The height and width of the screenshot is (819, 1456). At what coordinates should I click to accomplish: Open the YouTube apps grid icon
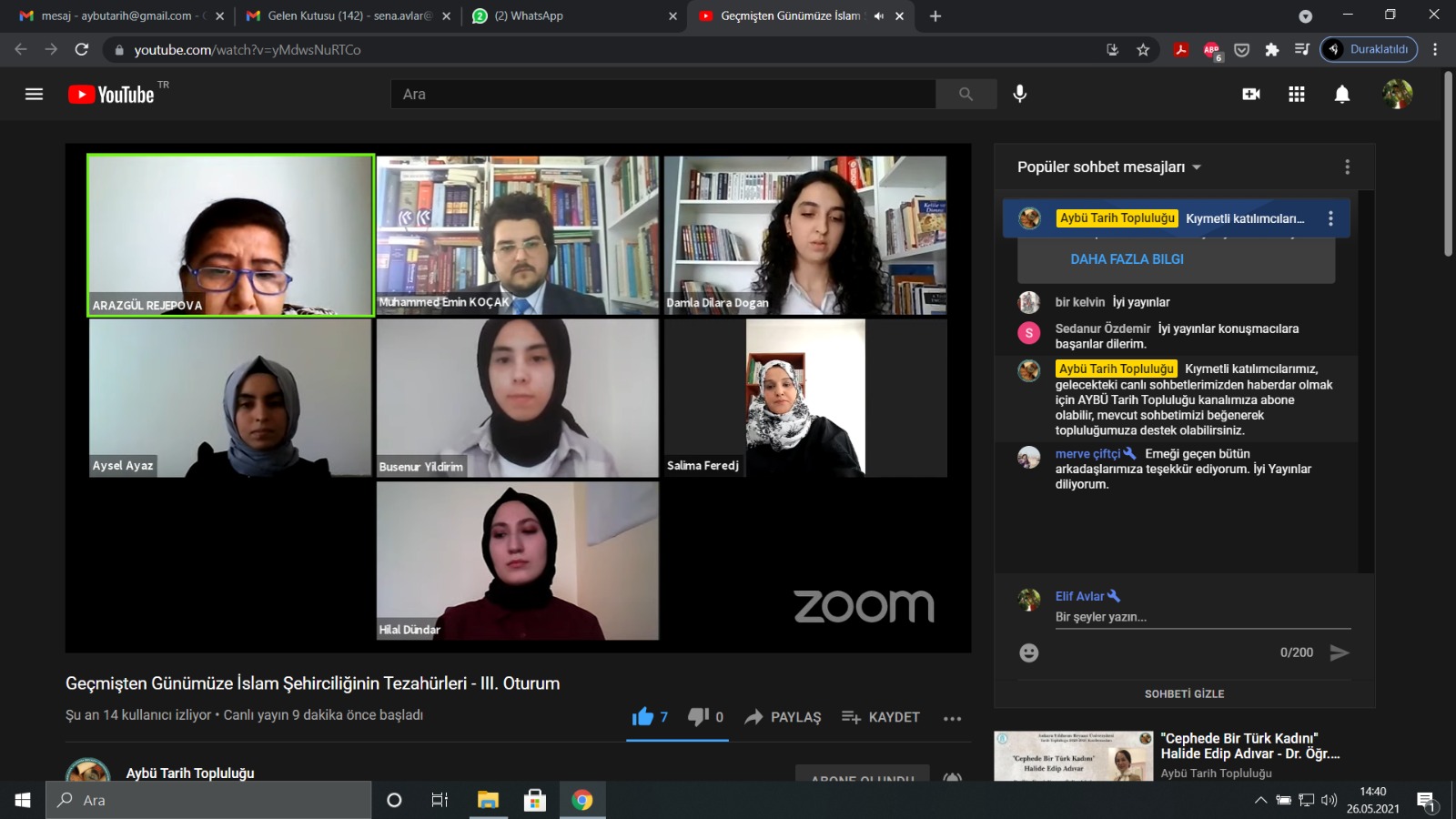tap(1297, 94)
